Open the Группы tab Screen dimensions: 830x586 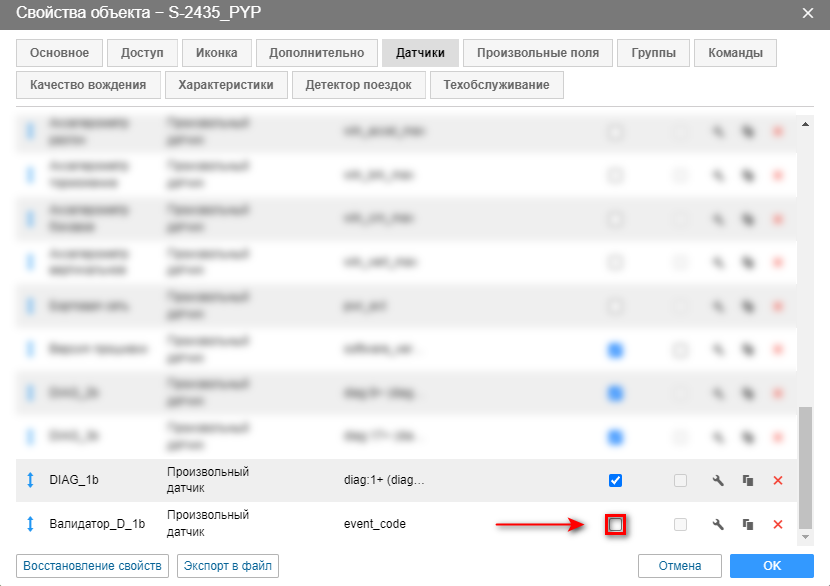pos(653,53)
